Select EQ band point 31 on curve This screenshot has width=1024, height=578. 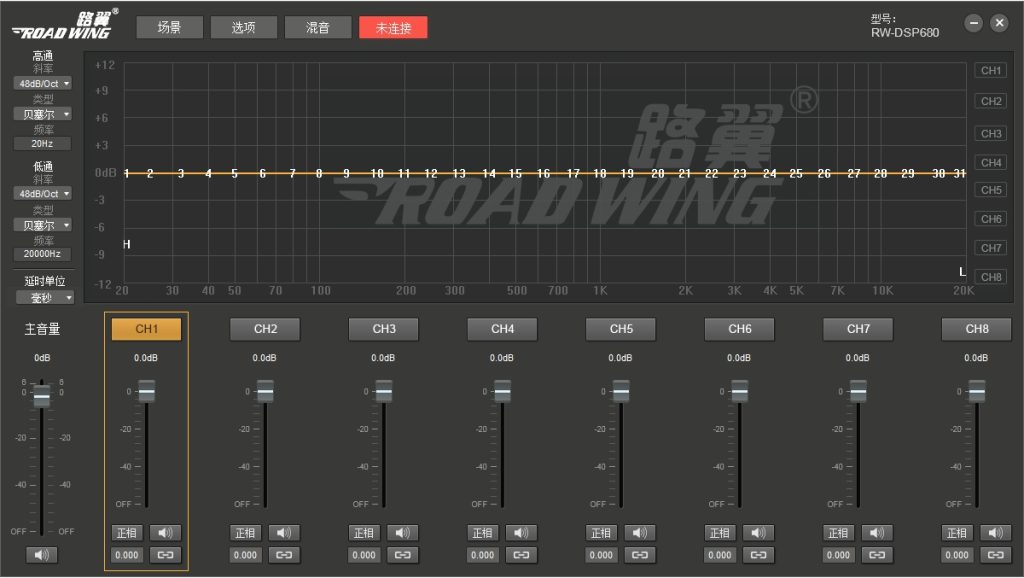pyautogui.click(x=959, y=174)
